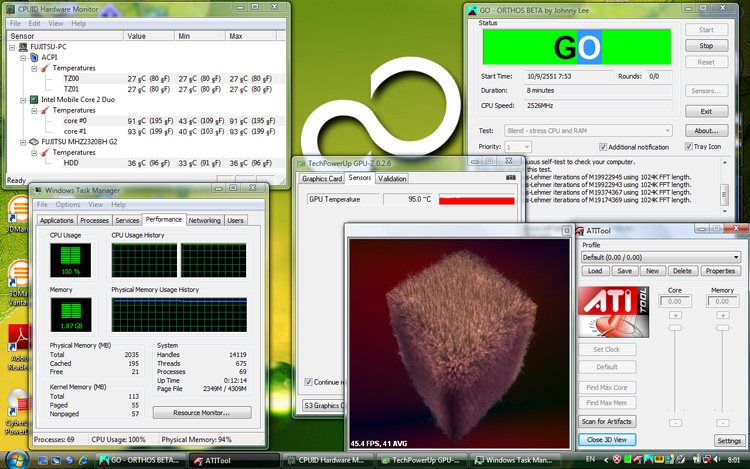Click the Intel Mobile Core 2 Duo CPU icon

[x=34, y=99]
